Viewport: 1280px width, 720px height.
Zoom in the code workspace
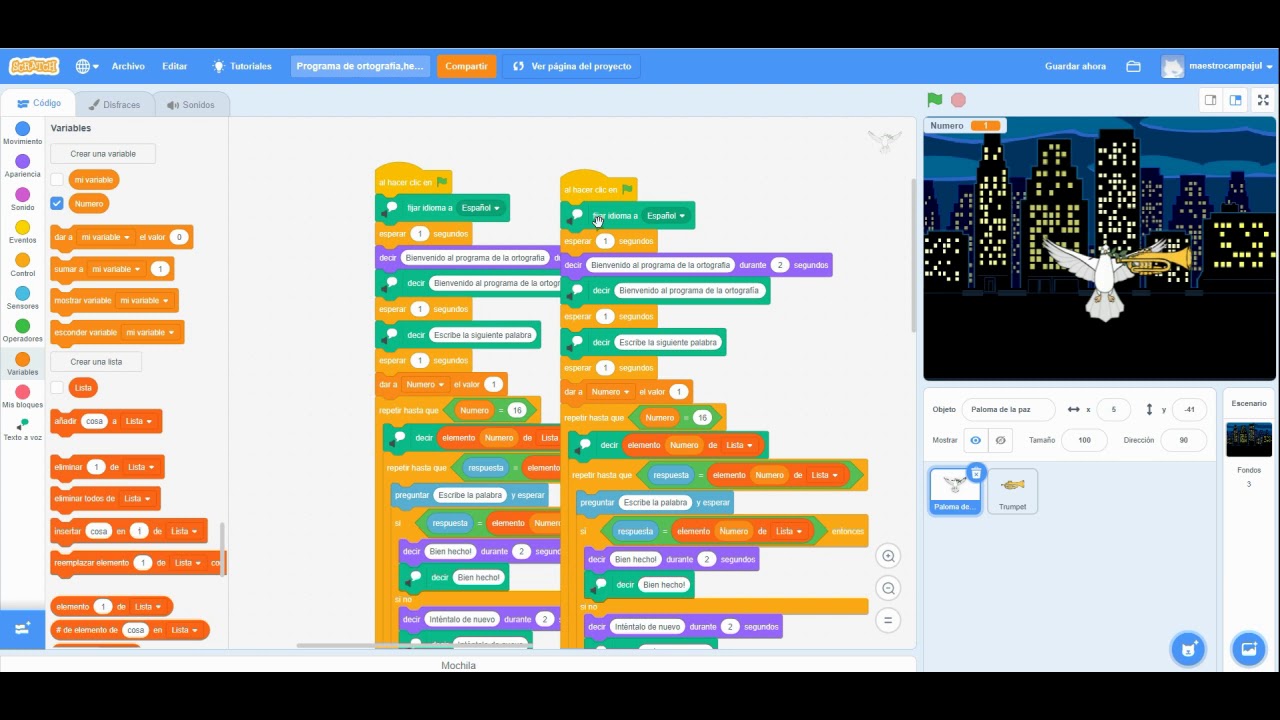pyautogui.click(x=888, y=556)
